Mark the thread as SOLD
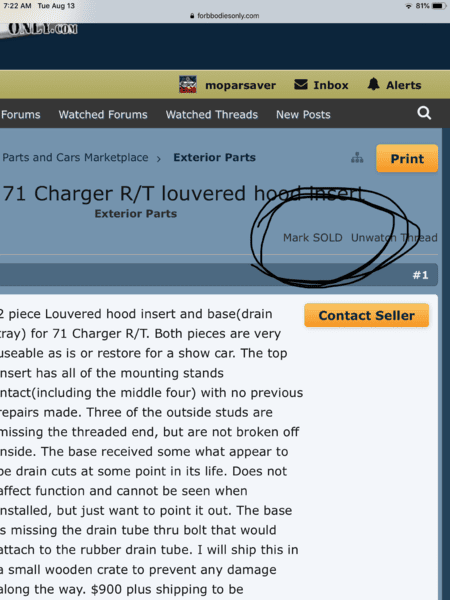Viewport: 450px width, 600px height. tap(313, 238)
